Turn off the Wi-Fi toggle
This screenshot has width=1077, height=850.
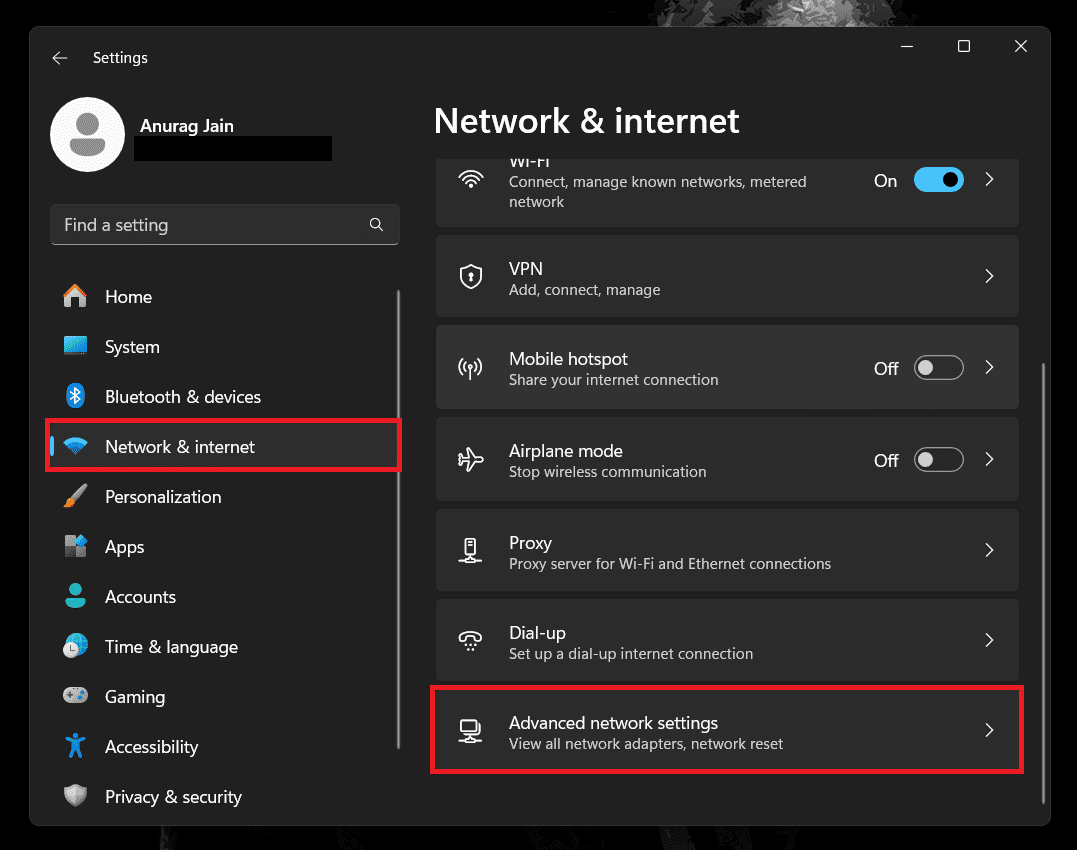[938, 180]
